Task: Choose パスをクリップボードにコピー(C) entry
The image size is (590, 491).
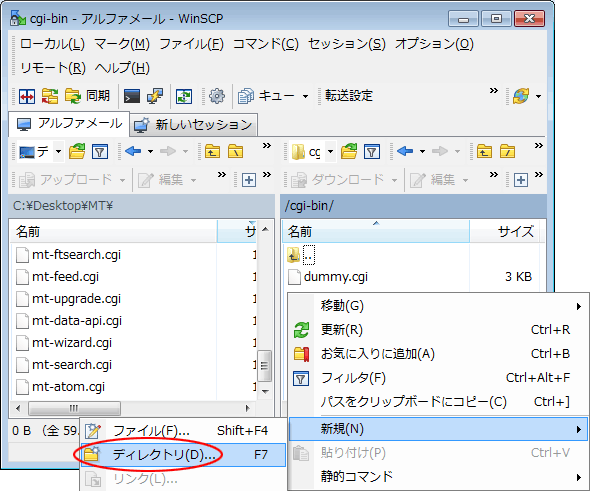Action: coord(438,402)
